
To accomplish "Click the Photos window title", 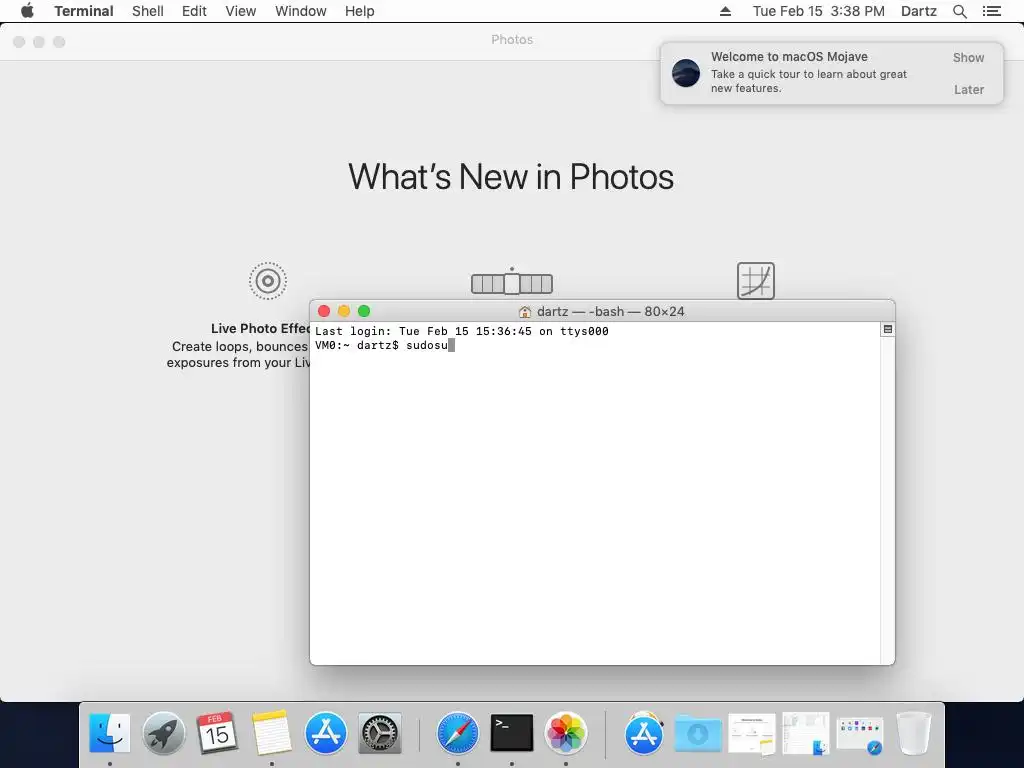I will pyautogui.click(x=512, y=40).
